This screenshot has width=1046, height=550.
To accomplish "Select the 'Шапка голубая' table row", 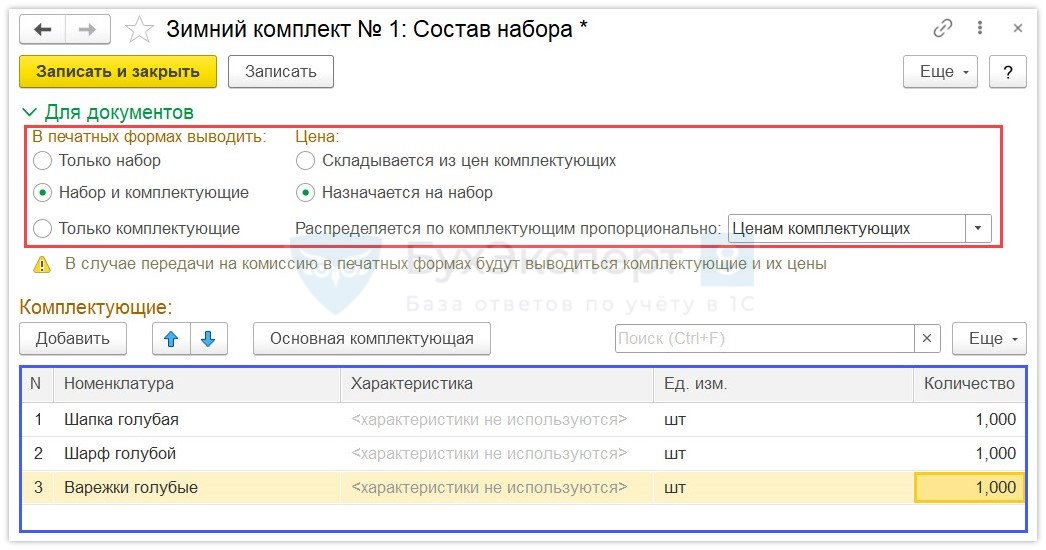I will pyautogui.click(x=121, y=420).
